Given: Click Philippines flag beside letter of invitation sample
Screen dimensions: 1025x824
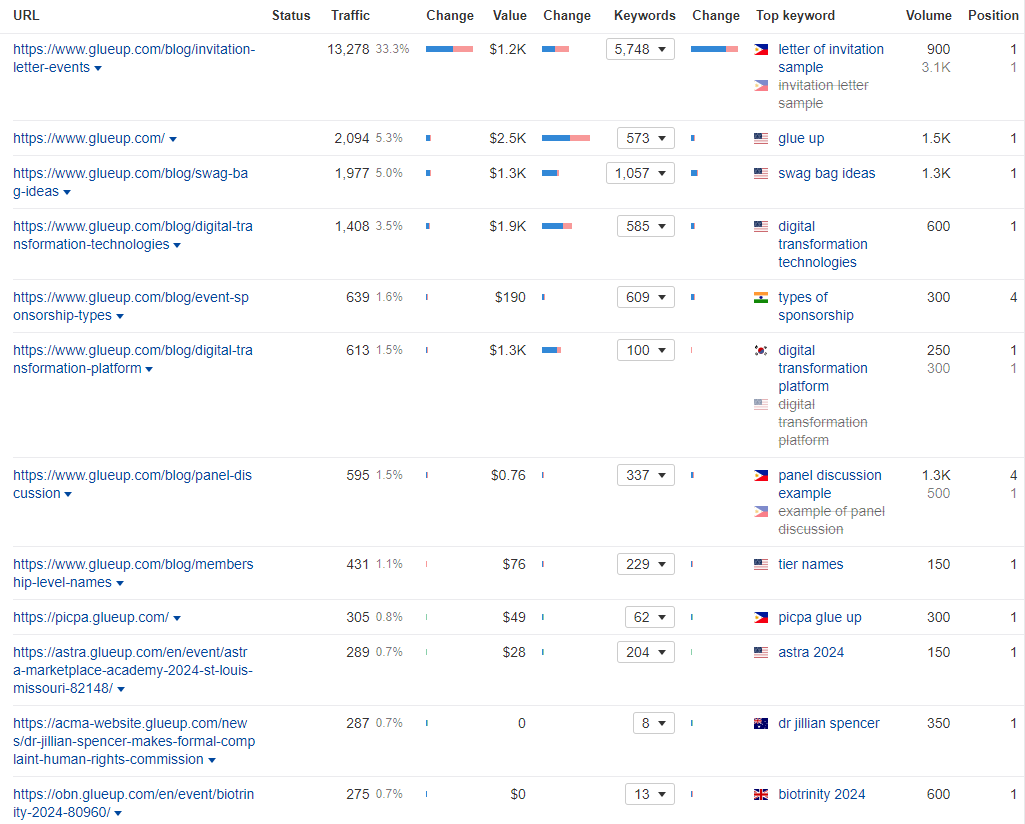Looking at the screenshot, I should pos(761,49).
